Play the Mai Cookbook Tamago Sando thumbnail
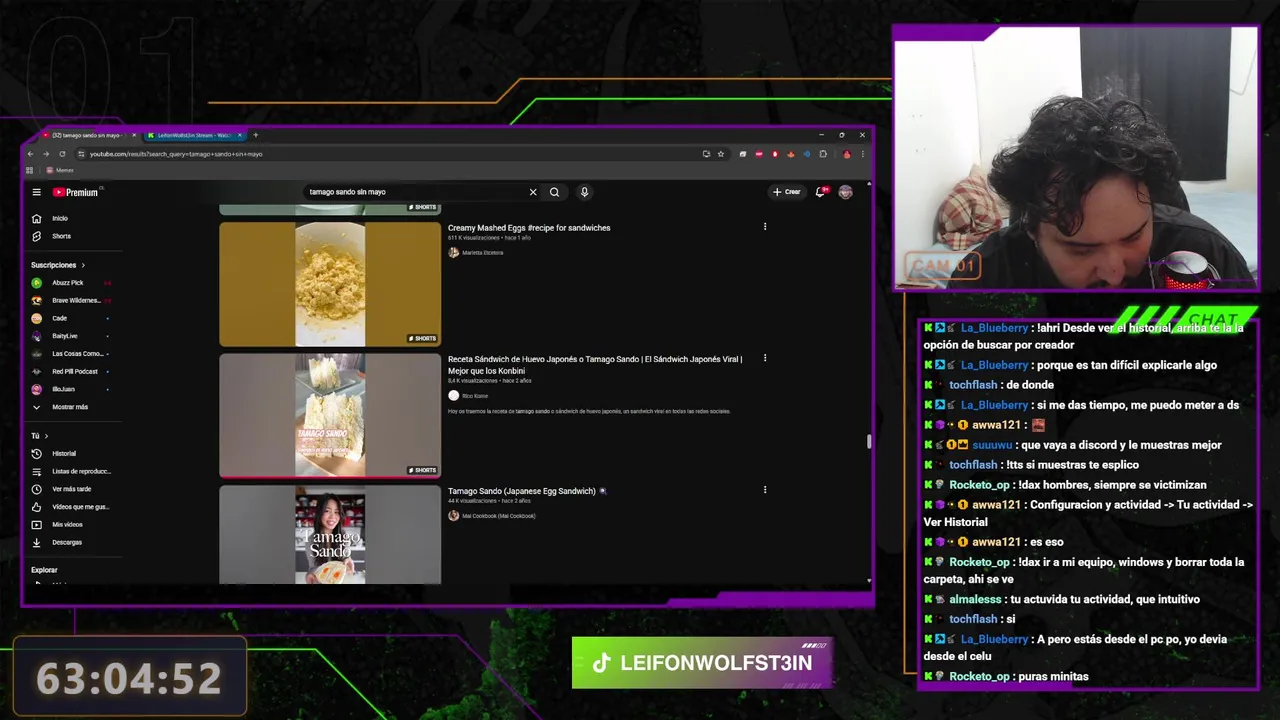Image resolution: width=1280 pixels, height=720 pixels. pyautogui.click(x=330, y=535)
